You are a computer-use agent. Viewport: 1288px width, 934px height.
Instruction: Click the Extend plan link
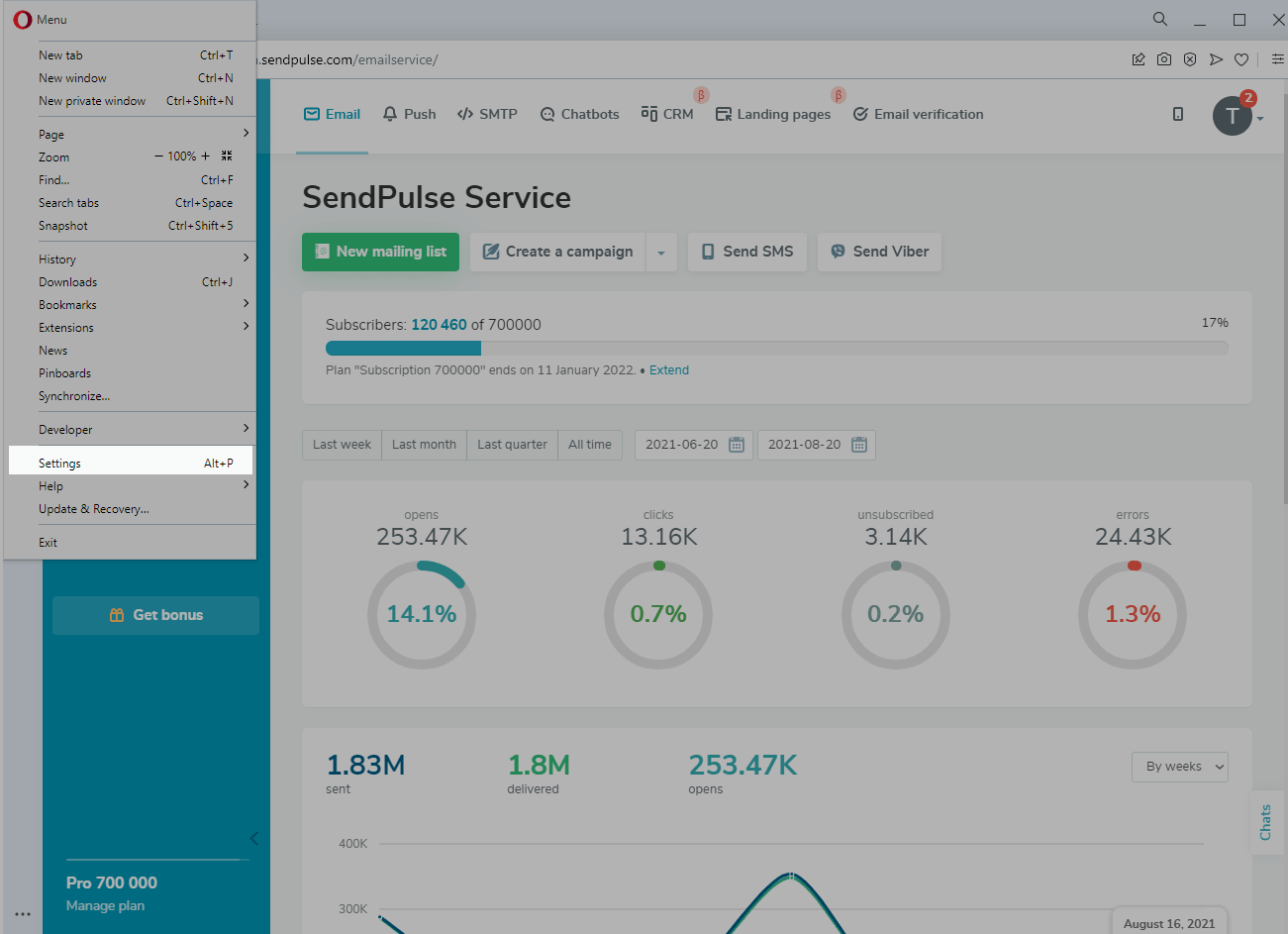pos(669,370)
